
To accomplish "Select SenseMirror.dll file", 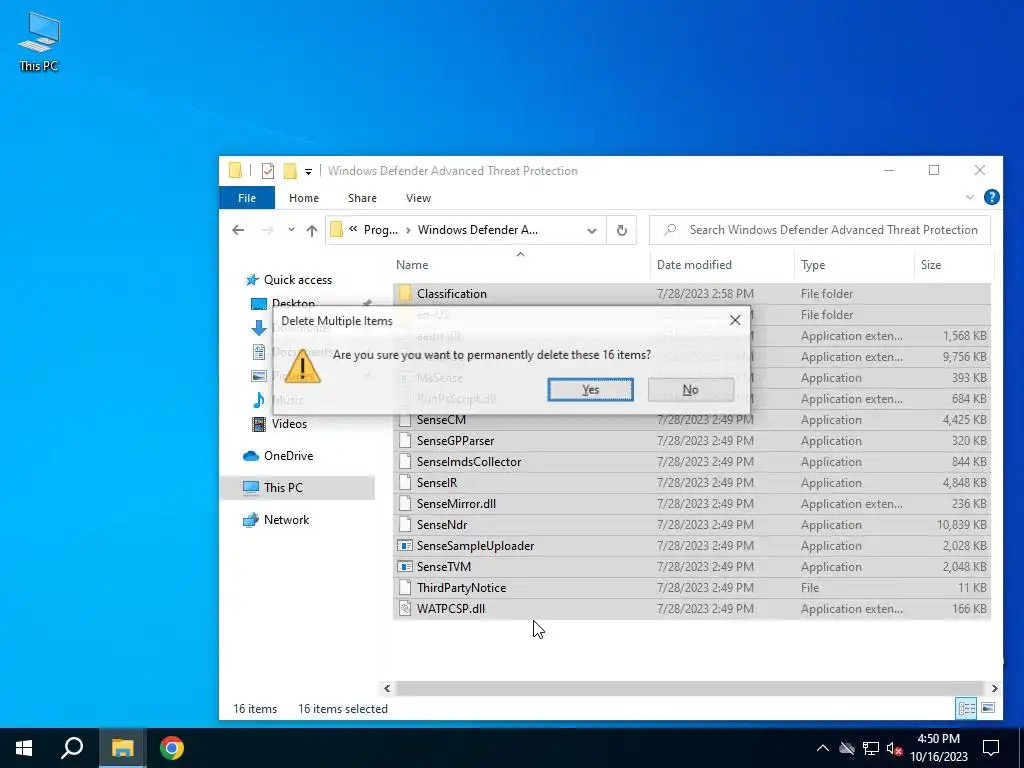I will (x=456, y=504).
